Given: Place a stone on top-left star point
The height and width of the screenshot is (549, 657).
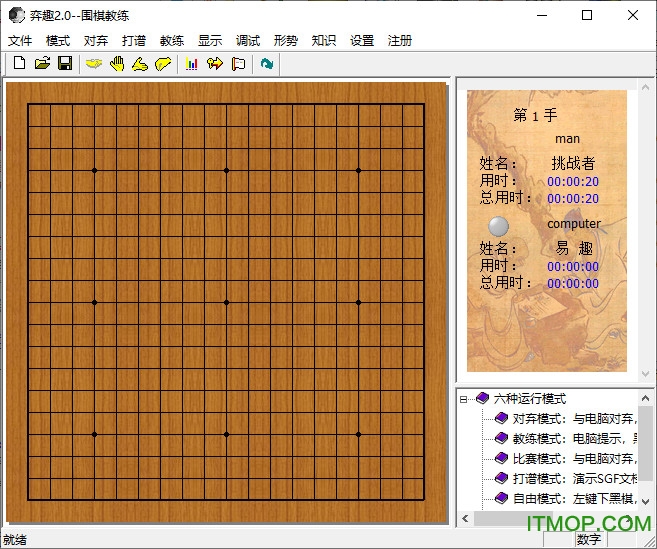Looking at the screenshot, I should [x=94, y=170].
